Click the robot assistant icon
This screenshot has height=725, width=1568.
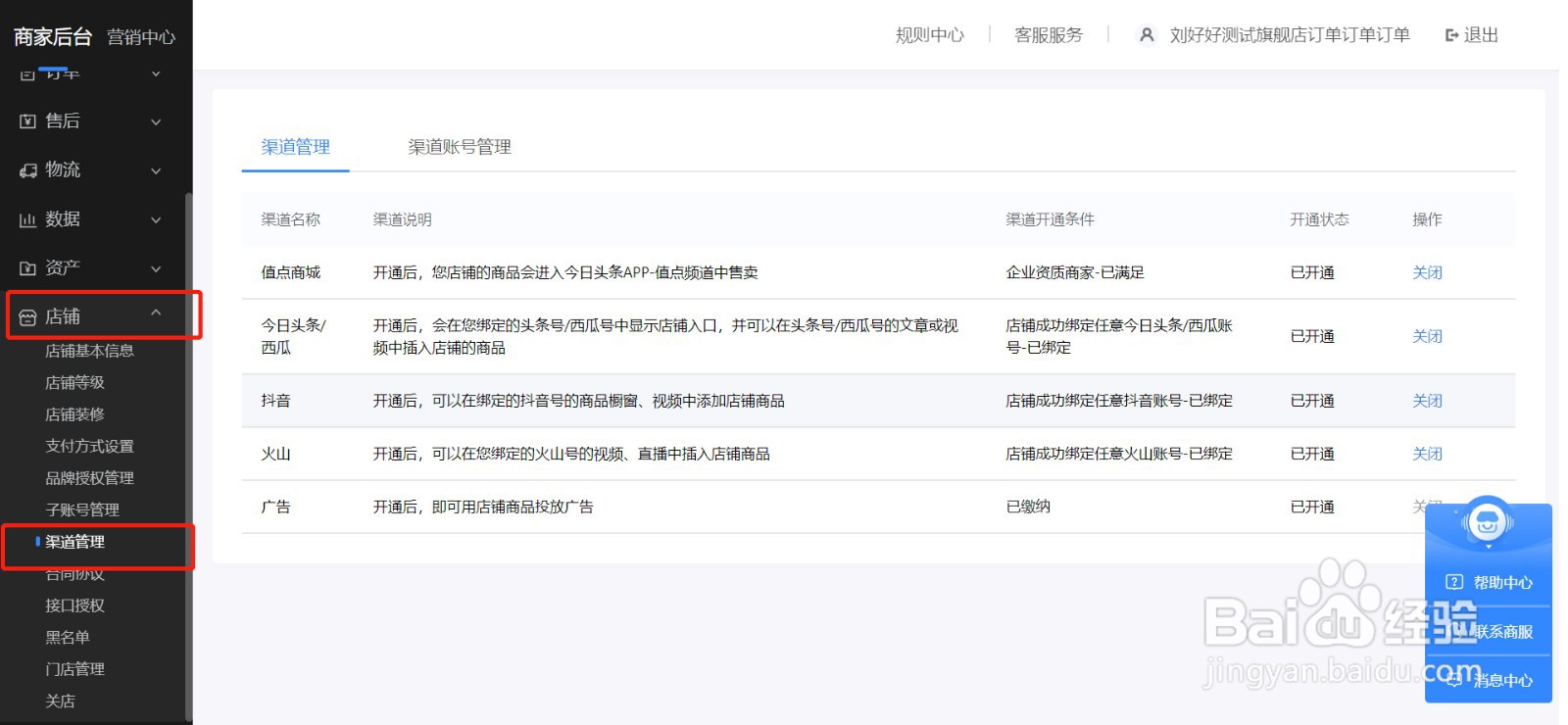[x=1487, y=522]
